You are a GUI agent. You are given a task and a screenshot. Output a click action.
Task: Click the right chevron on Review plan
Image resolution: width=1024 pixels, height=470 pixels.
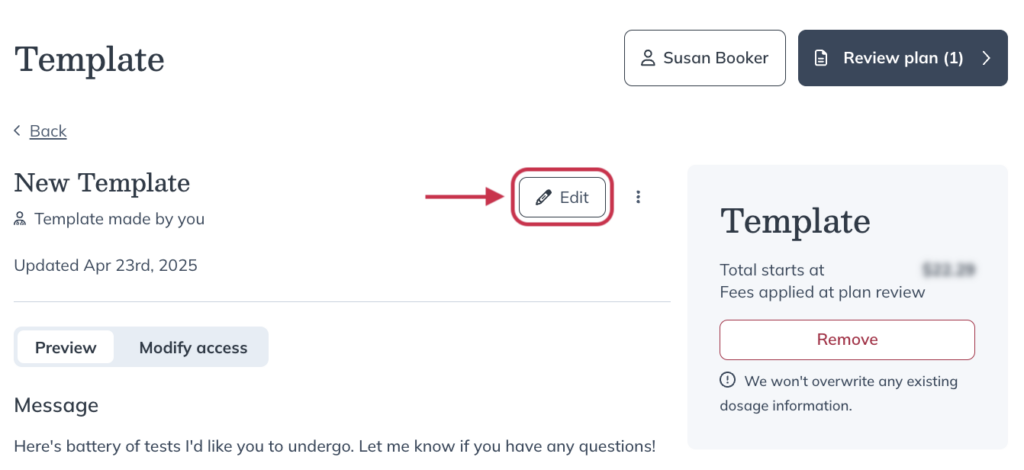tap(986, 58)
